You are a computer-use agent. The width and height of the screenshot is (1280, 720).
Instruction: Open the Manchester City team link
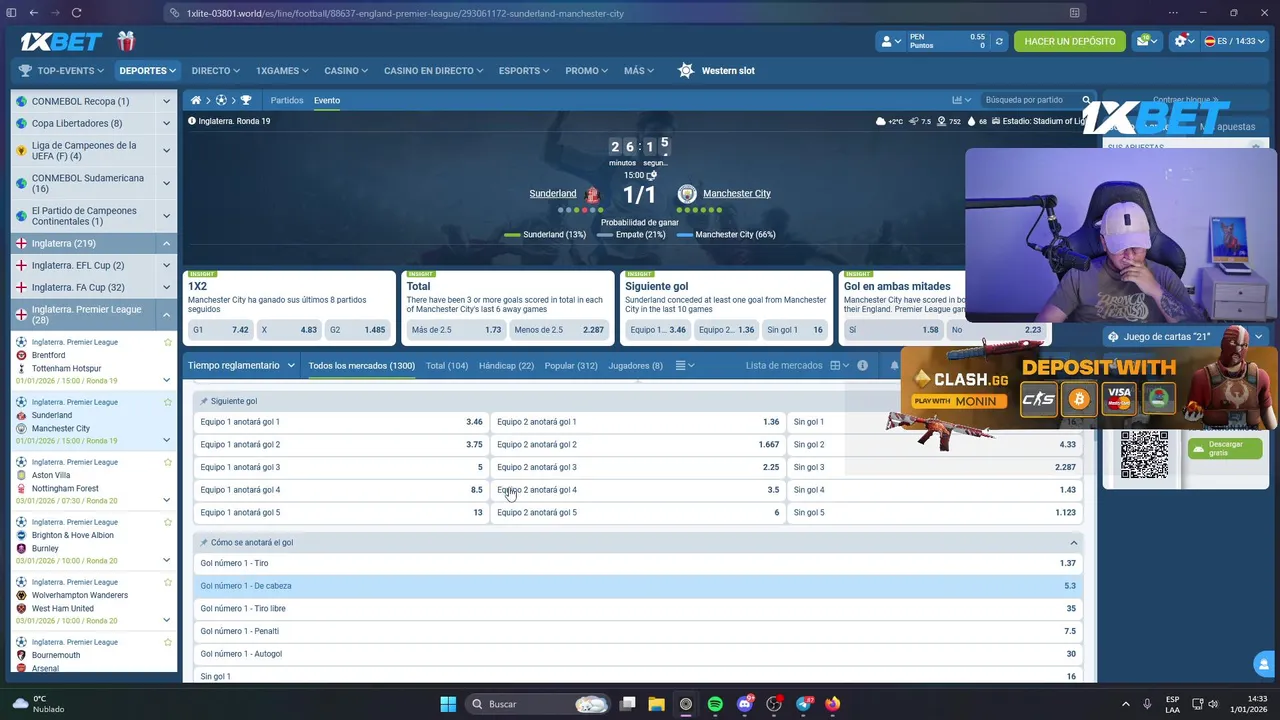coord(737,193)
